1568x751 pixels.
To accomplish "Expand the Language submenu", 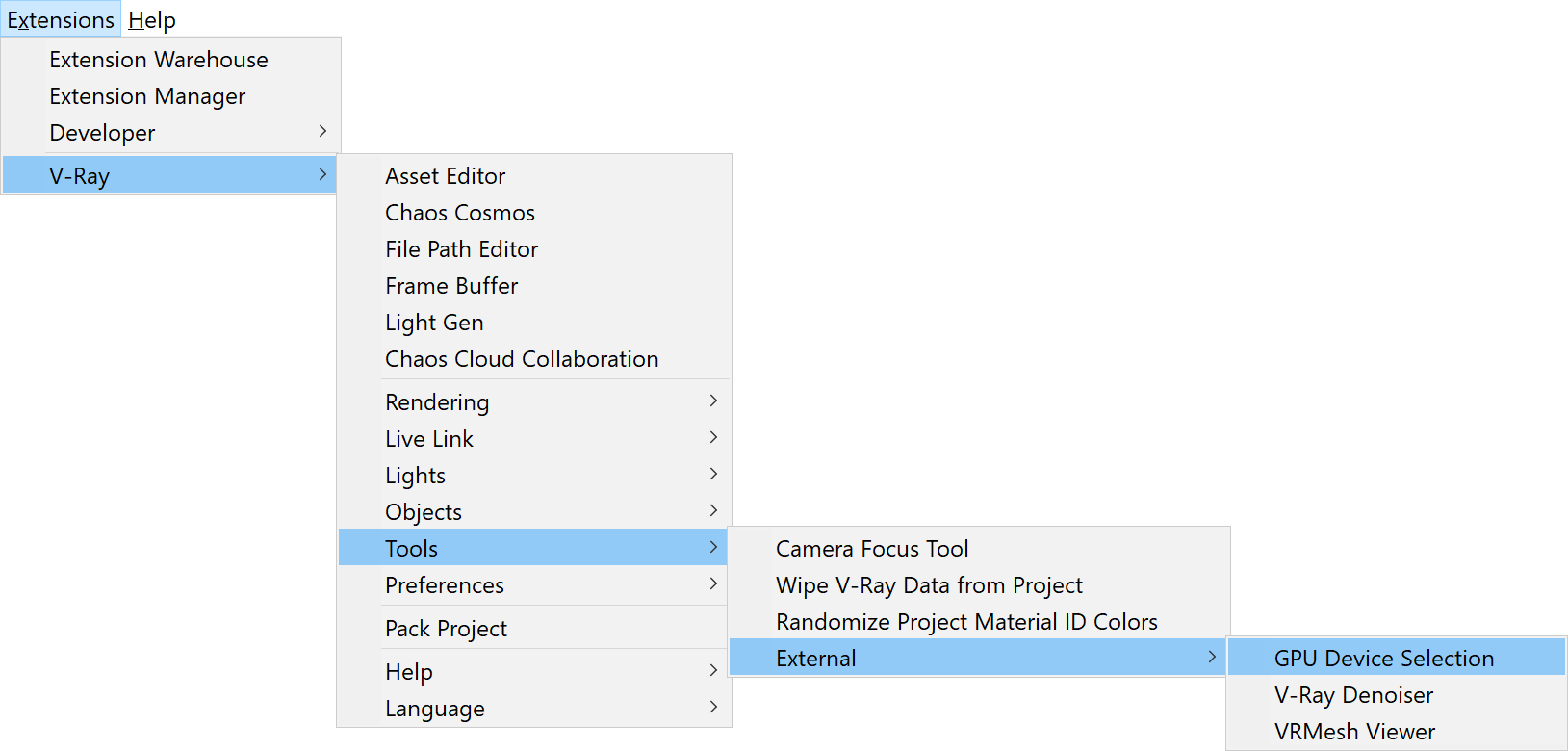I will click(x=534, y=709).
